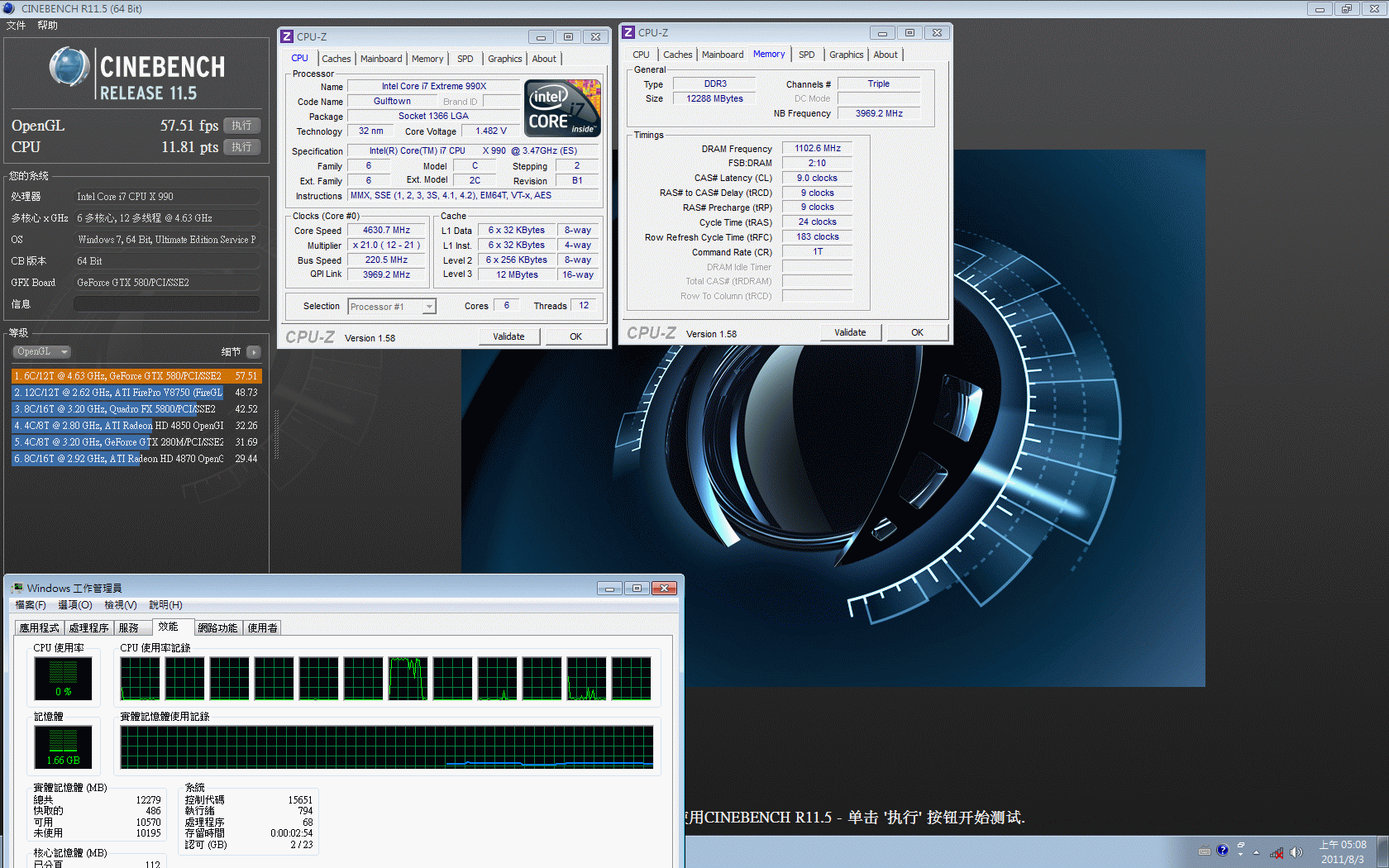Open the network connection tray icon
Screen dimensions: 1389x868
(x=1277, y=852)
